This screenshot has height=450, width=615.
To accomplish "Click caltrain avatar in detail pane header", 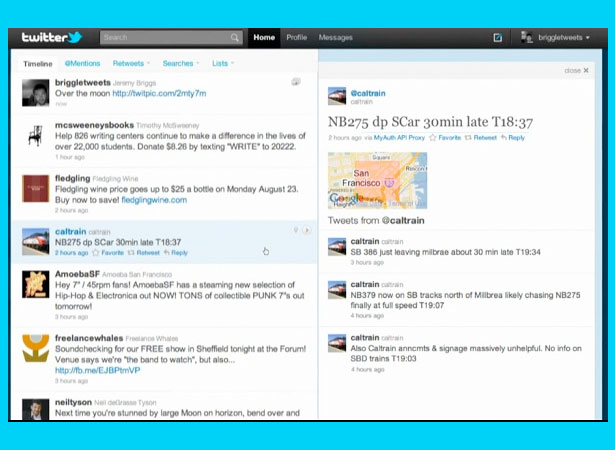I will [337, 96].
